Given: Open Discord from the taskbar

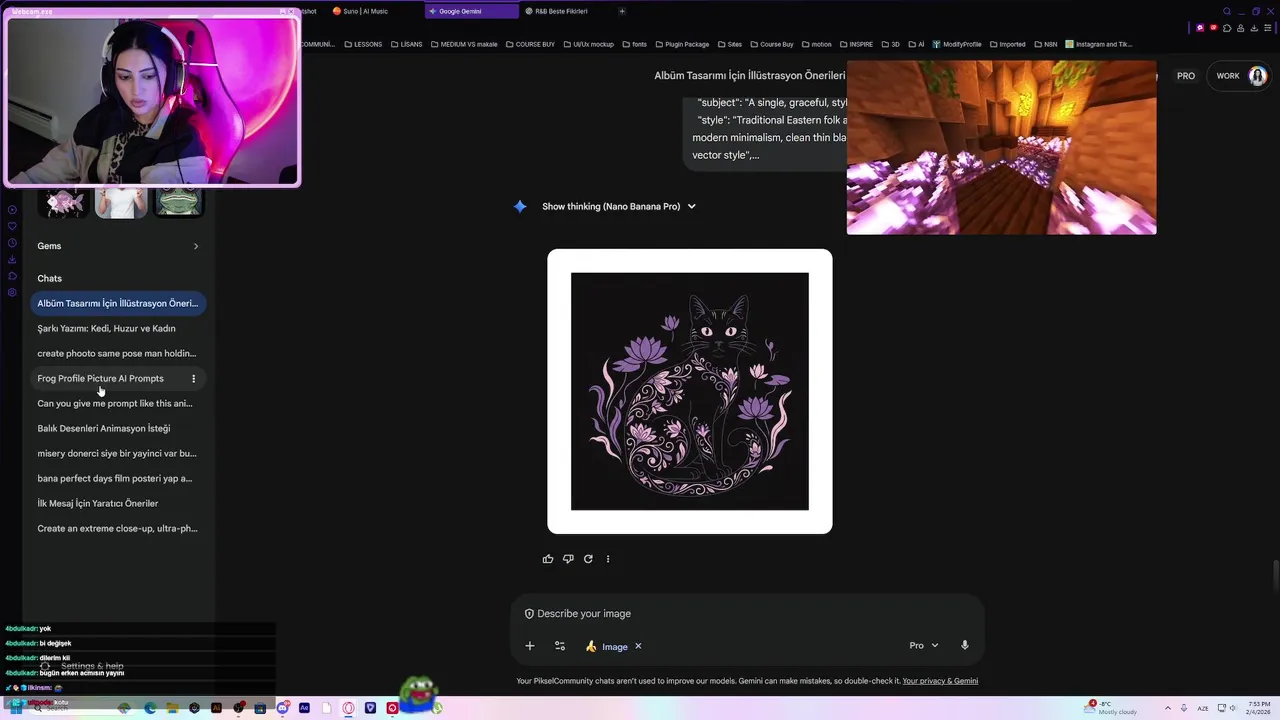Looking at the screenshot, I should 283,708.
